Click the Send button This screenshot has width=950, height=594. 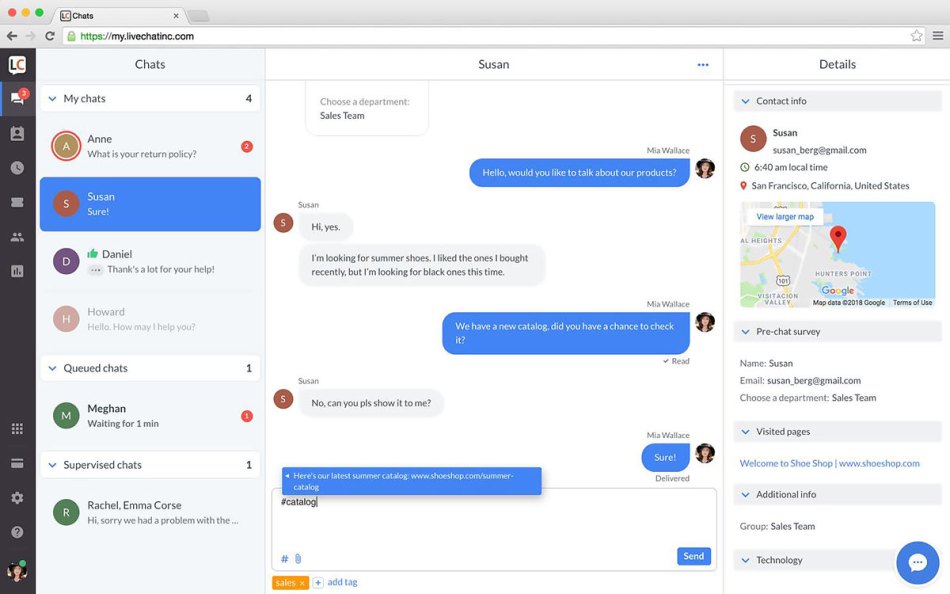pyautogui.click(x=693, y=556)
